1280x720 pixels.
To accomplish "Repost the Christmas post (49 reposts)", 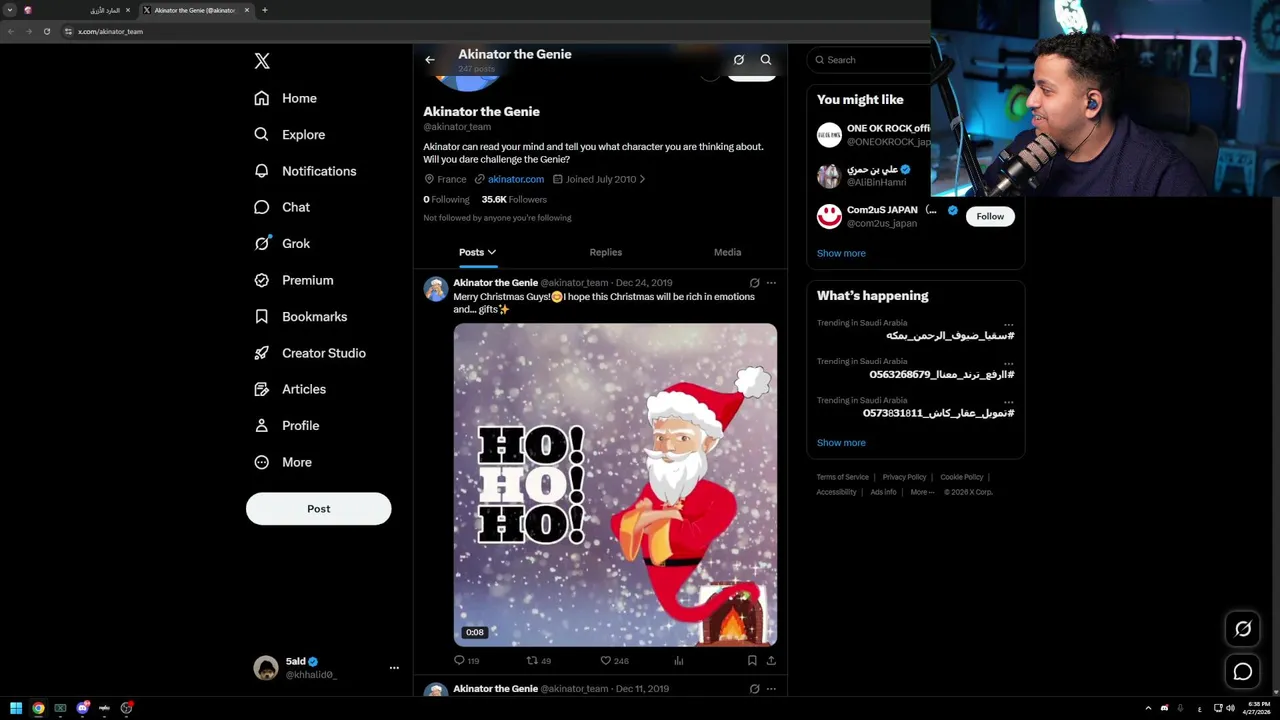I will (x=539, y=661).
